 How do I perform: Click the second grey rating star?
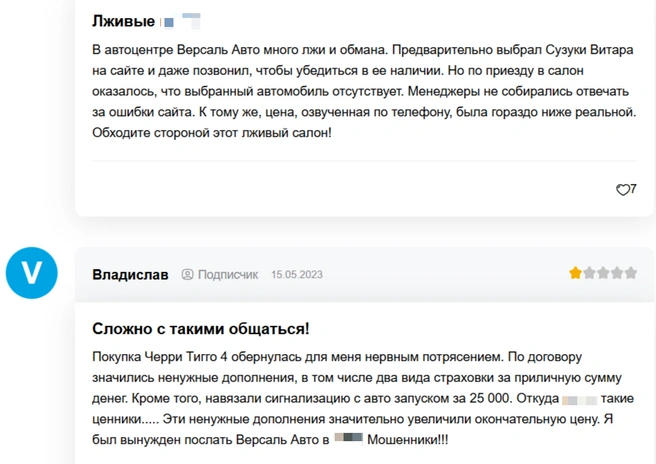point(589,273)
